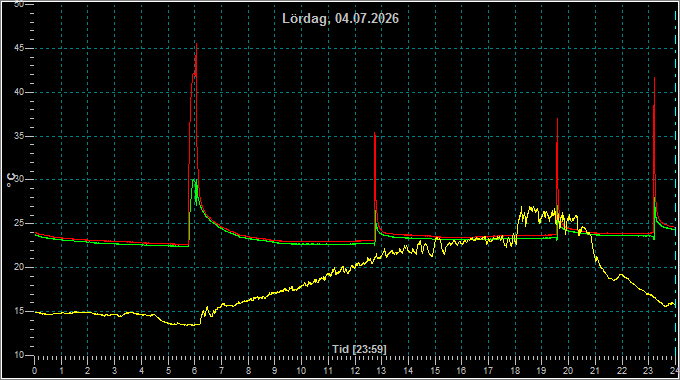Select hour 6 on the time axis
Viewport: 680px width, 380px height.
[x=194, y=371]
